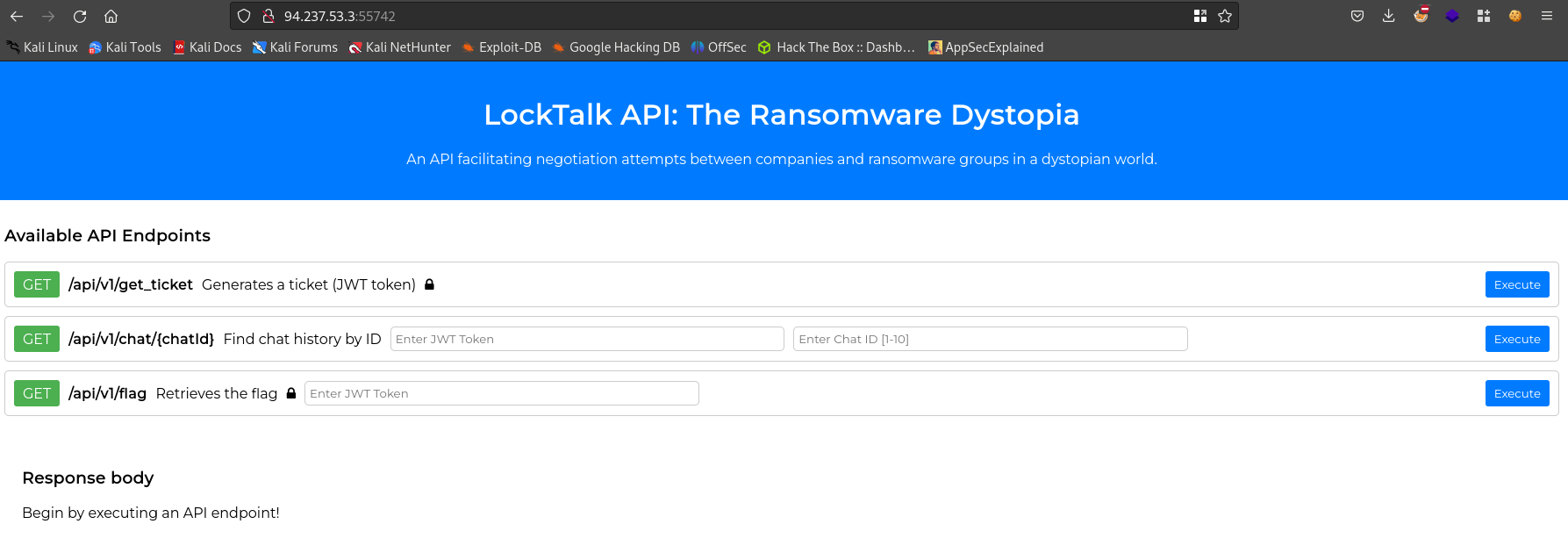1568x560 pixels.
Task: Click 'Generates a ticket (JWT token)' description
Action: (309, 284)
